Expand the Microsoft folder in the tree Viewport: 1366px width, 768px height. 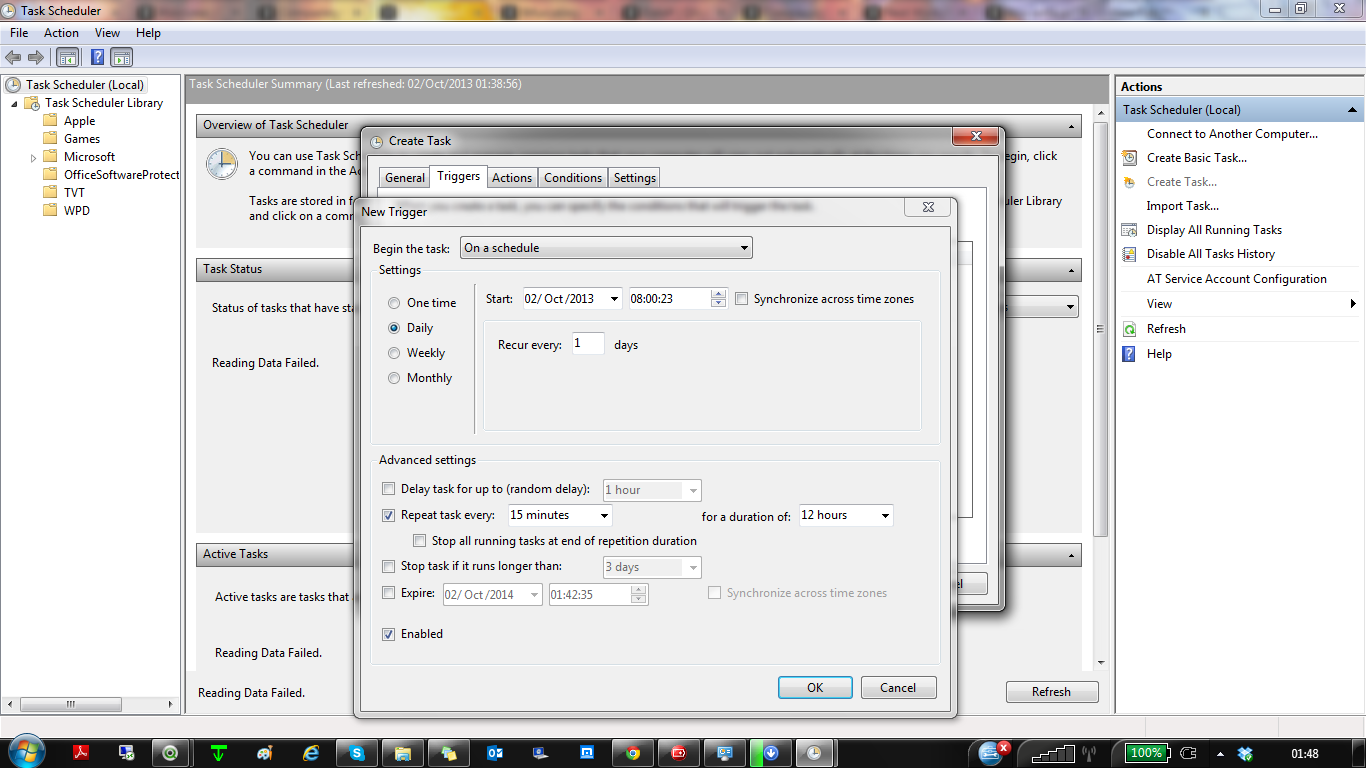33,158
